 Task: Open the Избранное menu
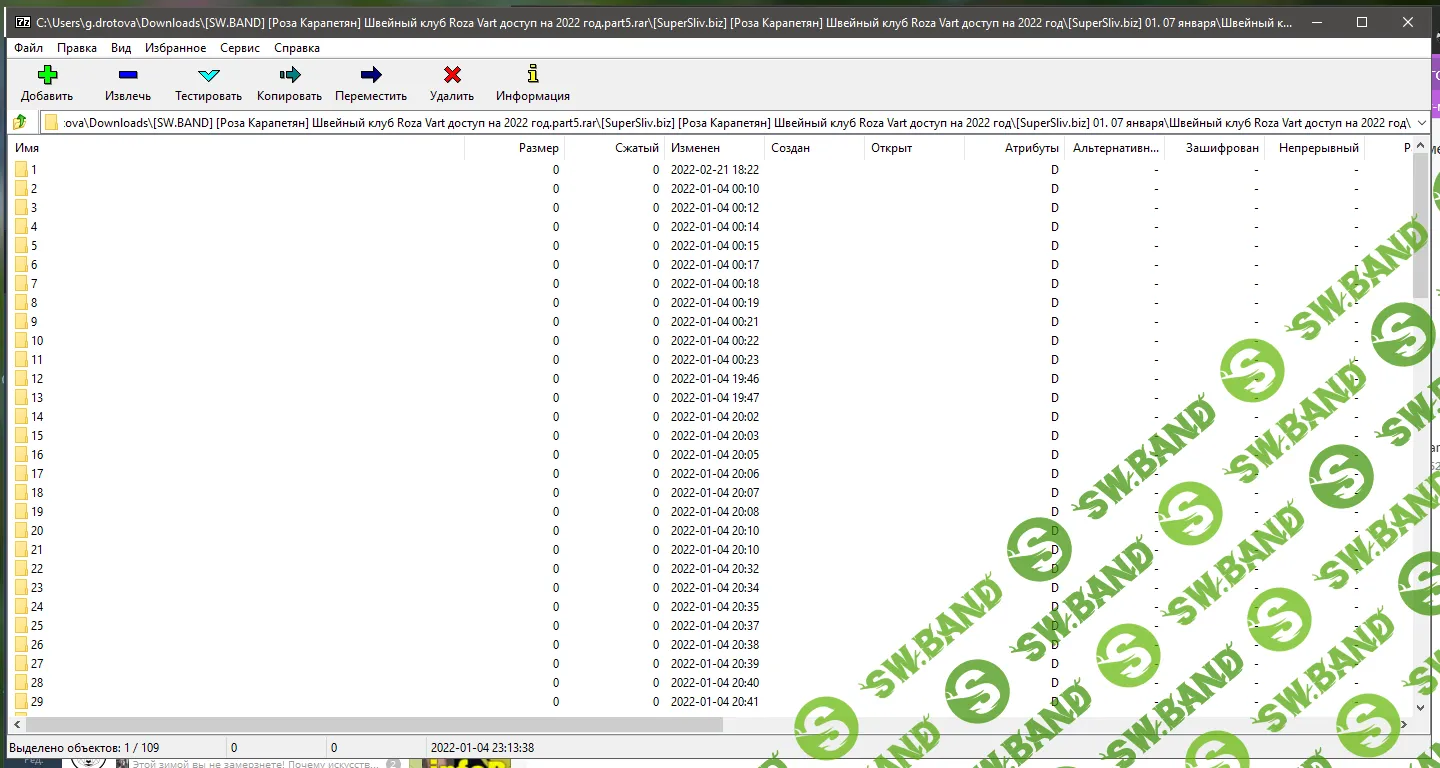tap(175, 47)
